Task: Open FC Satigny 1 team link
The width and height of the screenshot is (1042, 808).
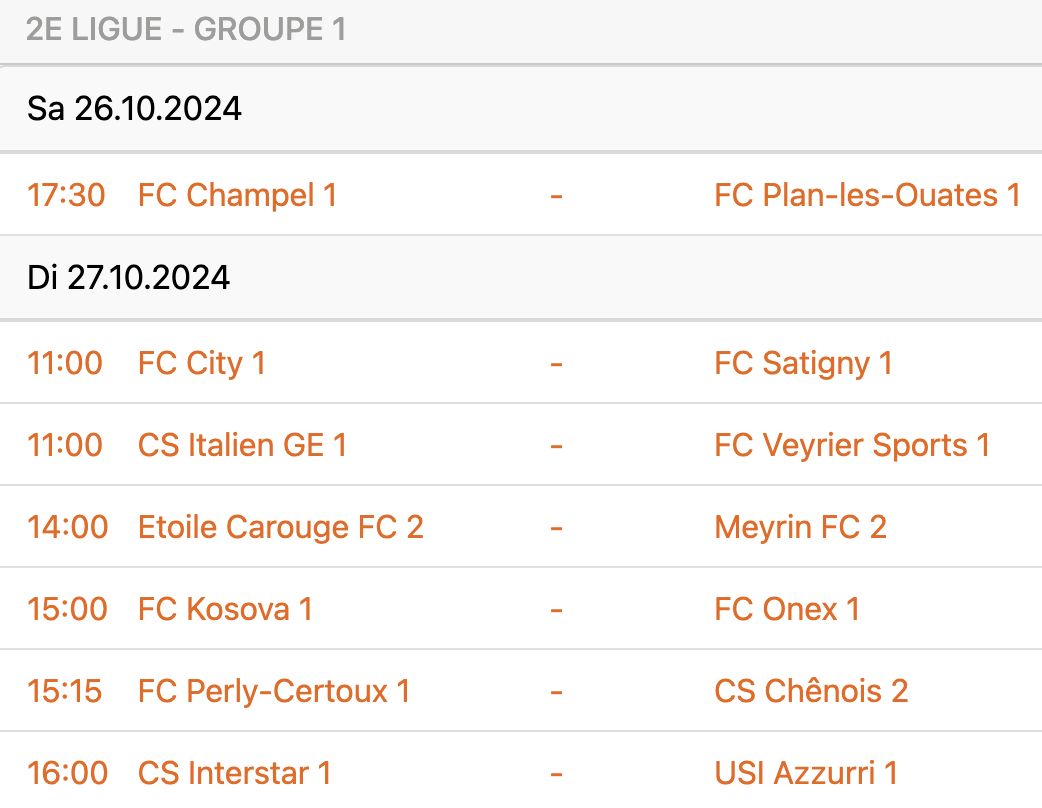Action: click(803, 363)
